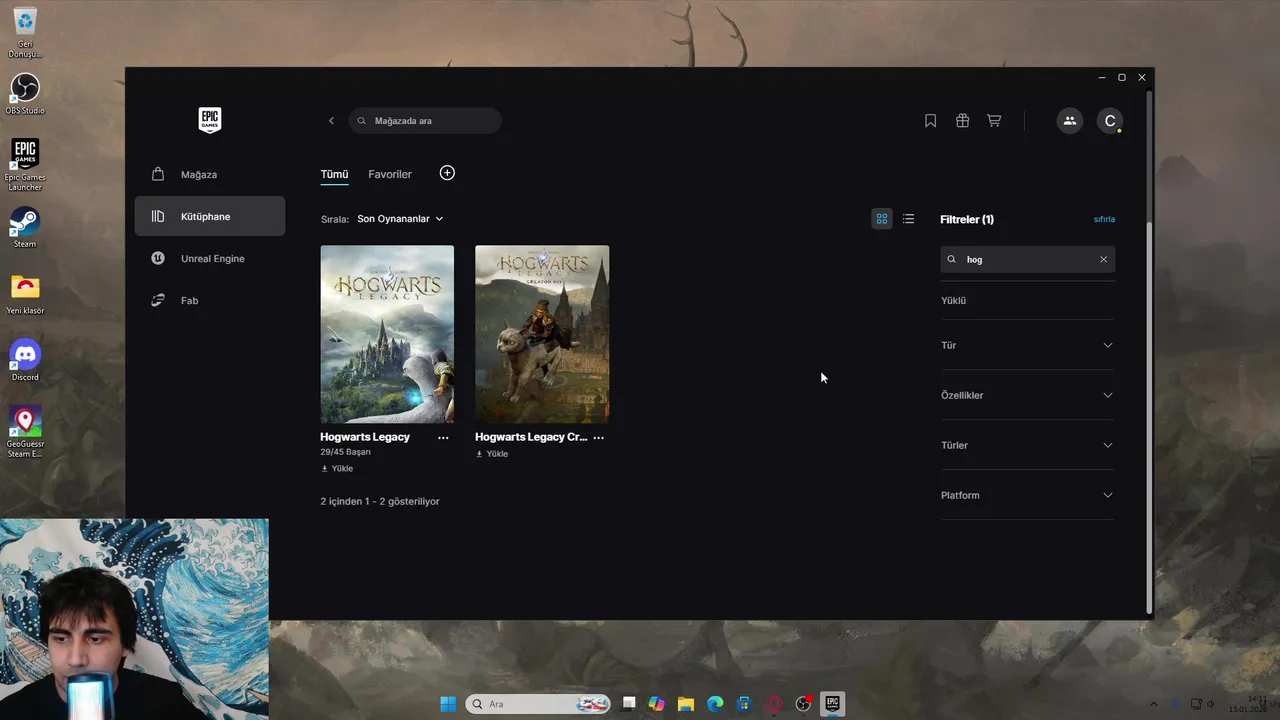
Task: Open the Recycle Bin desktop icon
Action: 25,32
